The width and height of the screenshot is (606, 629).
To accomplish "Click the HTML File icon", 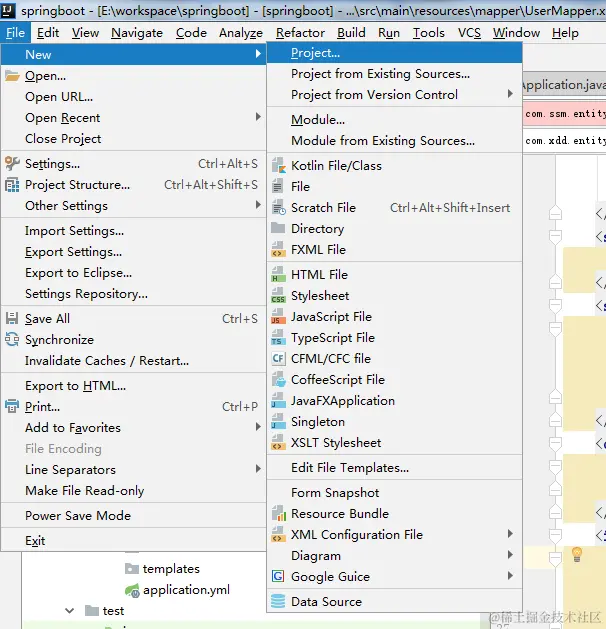I will point(278,274).
